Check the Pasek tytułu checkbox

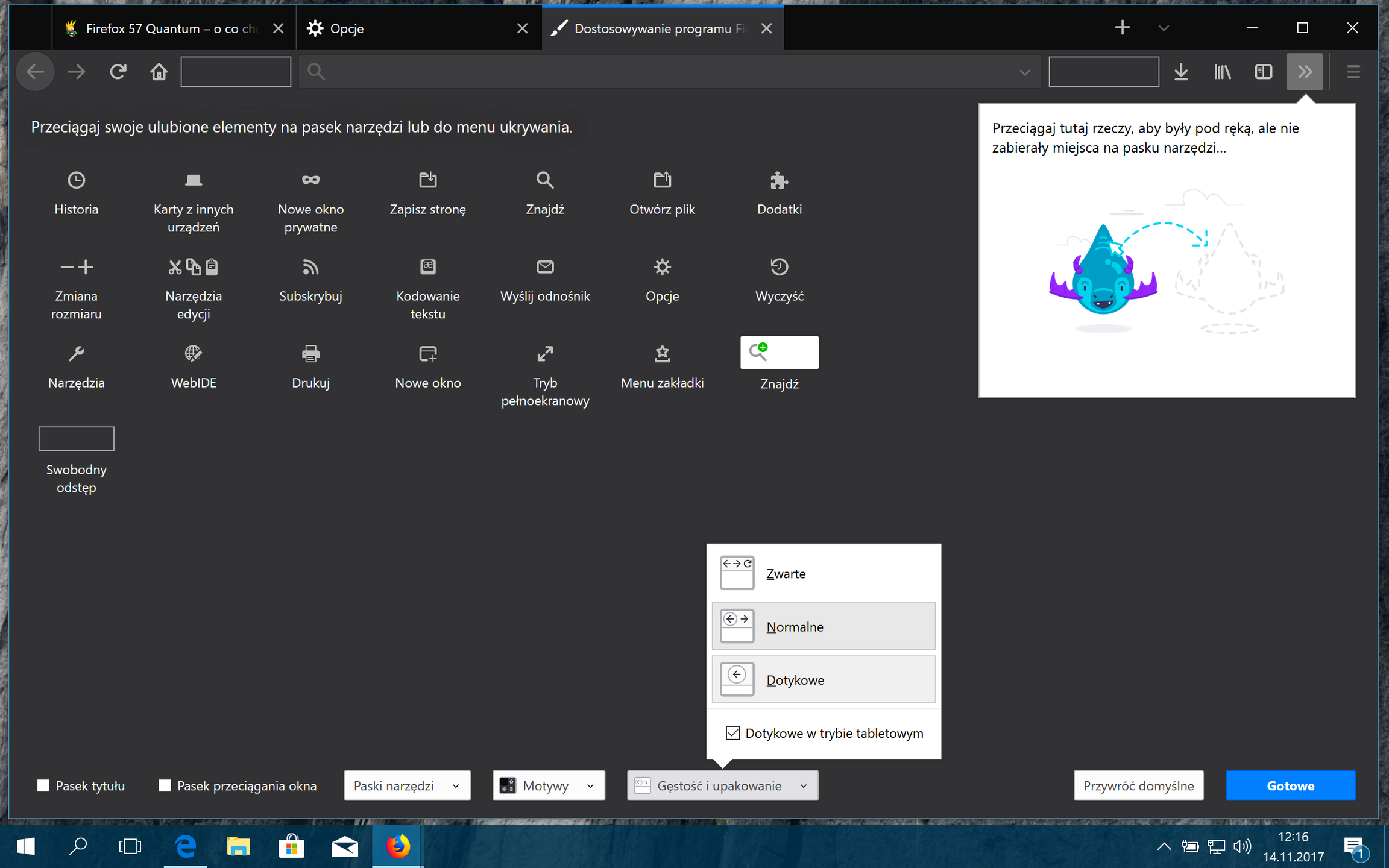tap(43, 785)
